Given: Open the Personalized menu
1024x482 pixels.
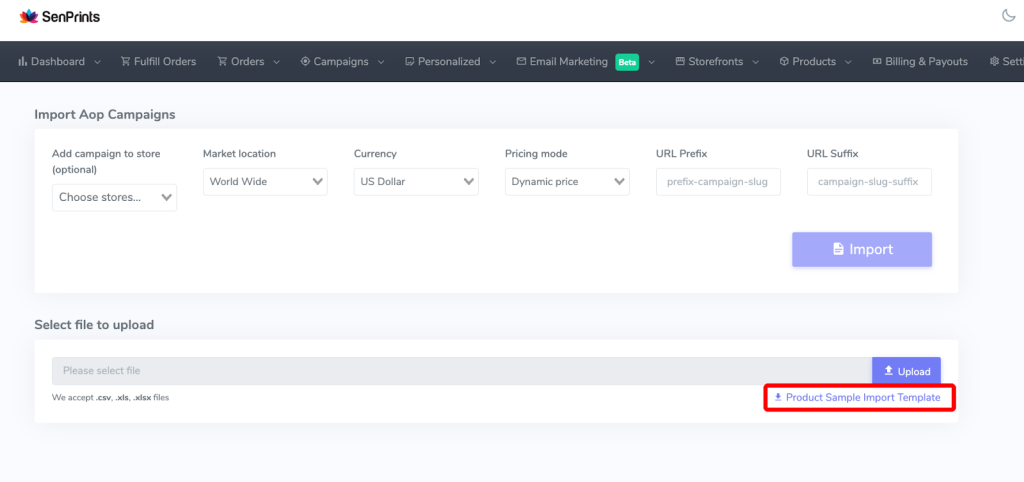Looking at the screenshot, I should [451, 61].
